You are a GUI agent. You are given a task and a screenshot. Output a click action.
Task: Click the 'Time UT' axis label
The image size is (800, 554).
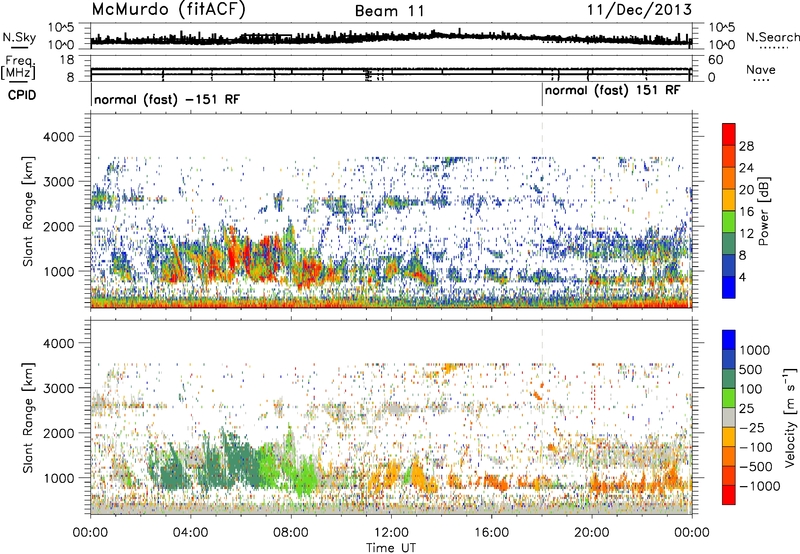391,548
